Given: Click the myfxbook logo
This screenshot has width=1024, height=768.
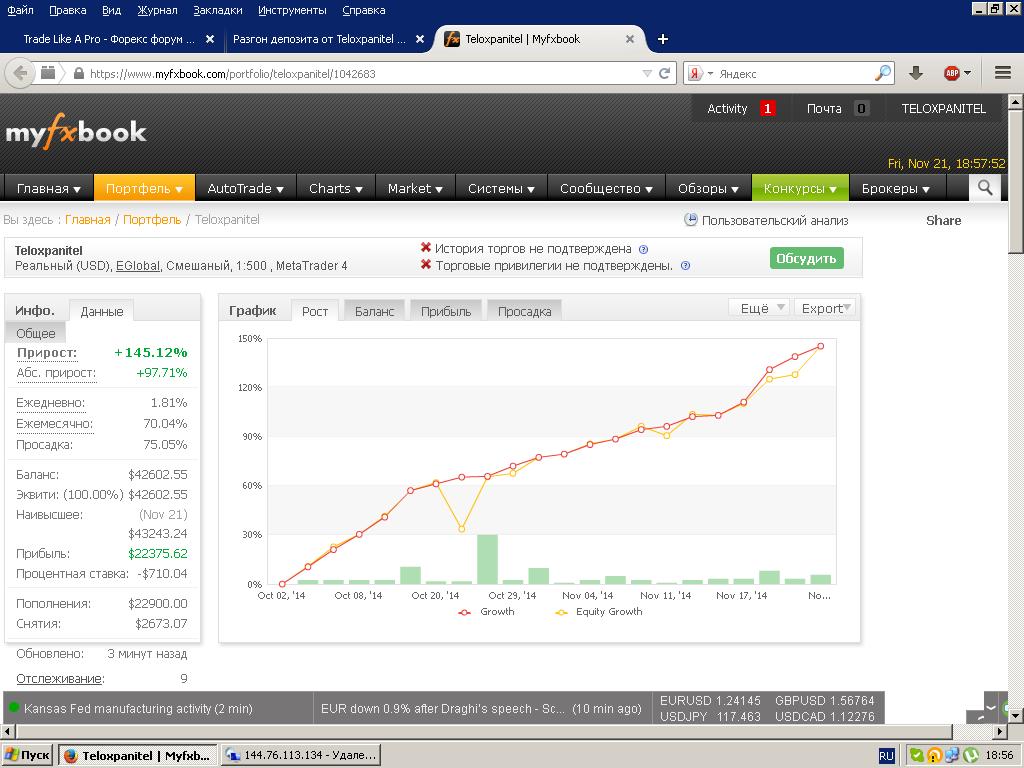Looking at the screenshot, I should (x=76, y=131).
